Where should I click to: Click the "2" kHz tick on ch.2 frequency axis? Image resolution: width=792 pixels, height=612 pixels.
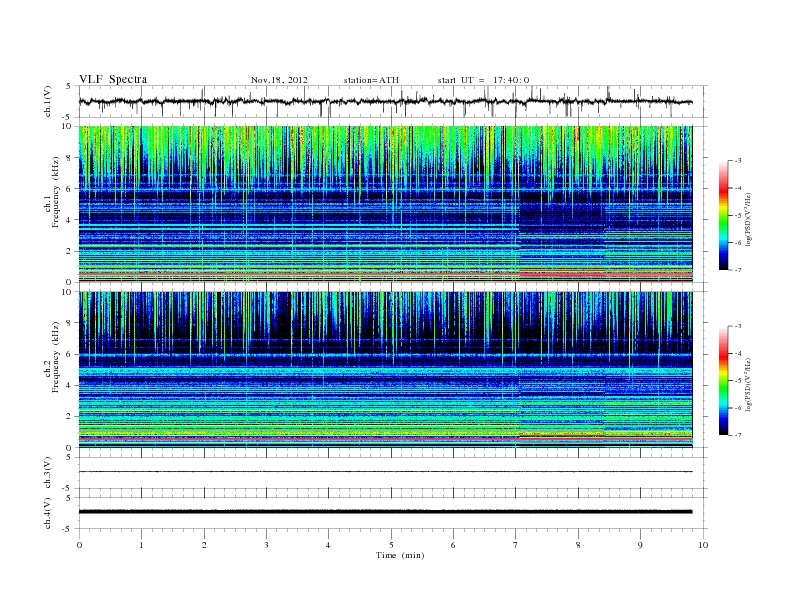(x=70, y=417)
